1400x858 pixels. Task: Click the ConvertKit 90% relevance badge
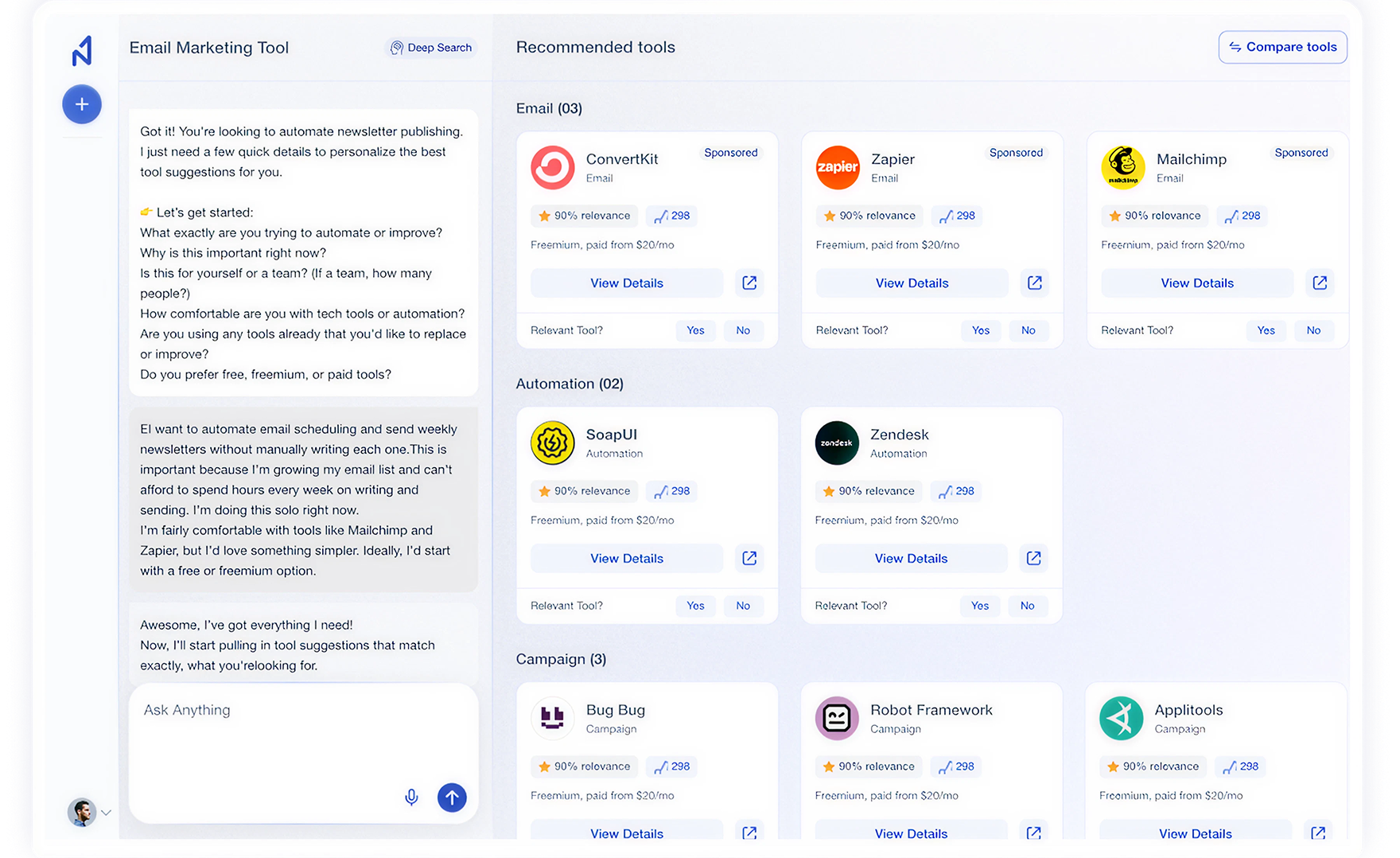(585, 216)
